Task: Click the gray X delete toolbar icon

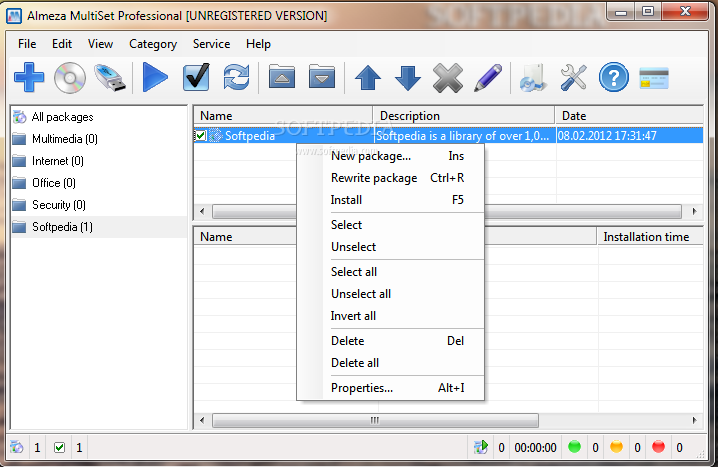Action: (448, 78)
